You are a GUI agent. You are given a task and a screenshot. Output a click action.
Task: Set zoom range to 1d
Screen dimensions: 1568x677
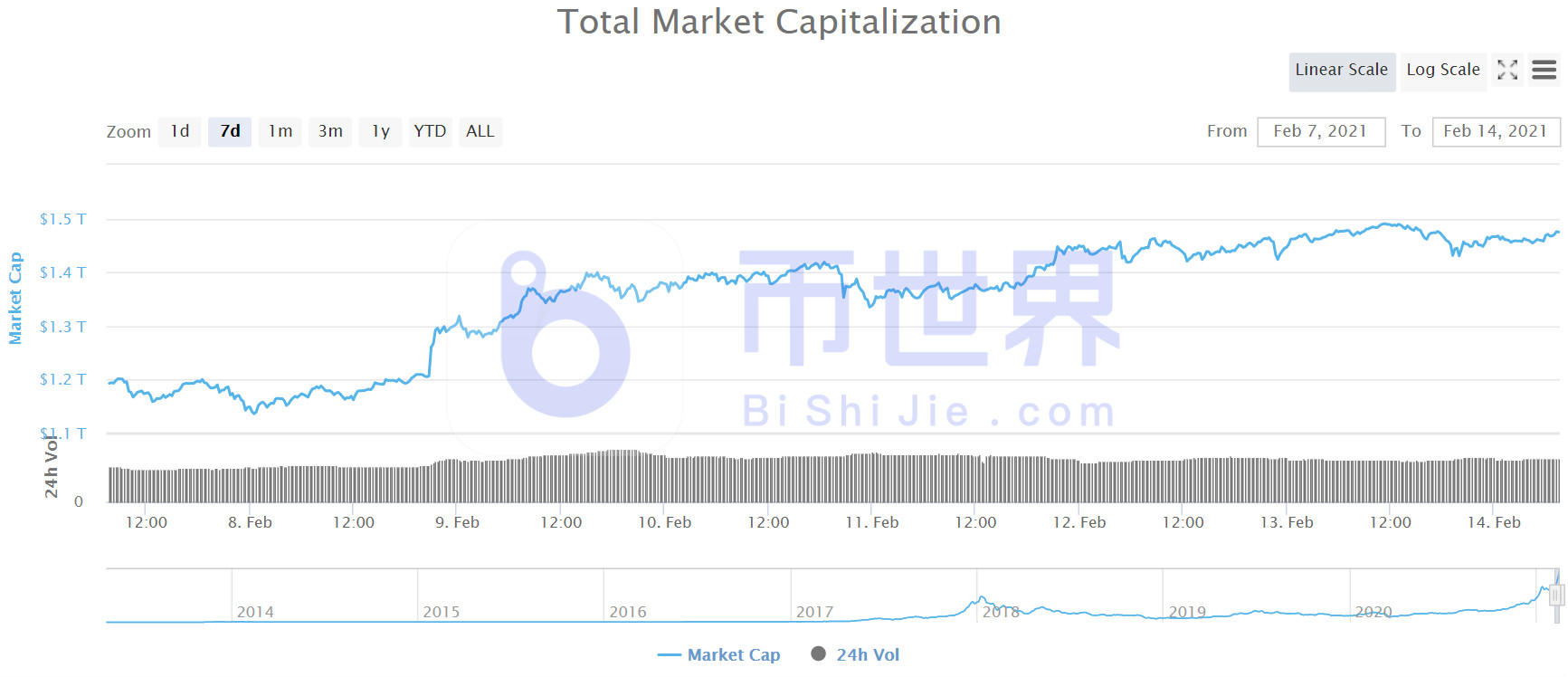(x=180, y=131)
